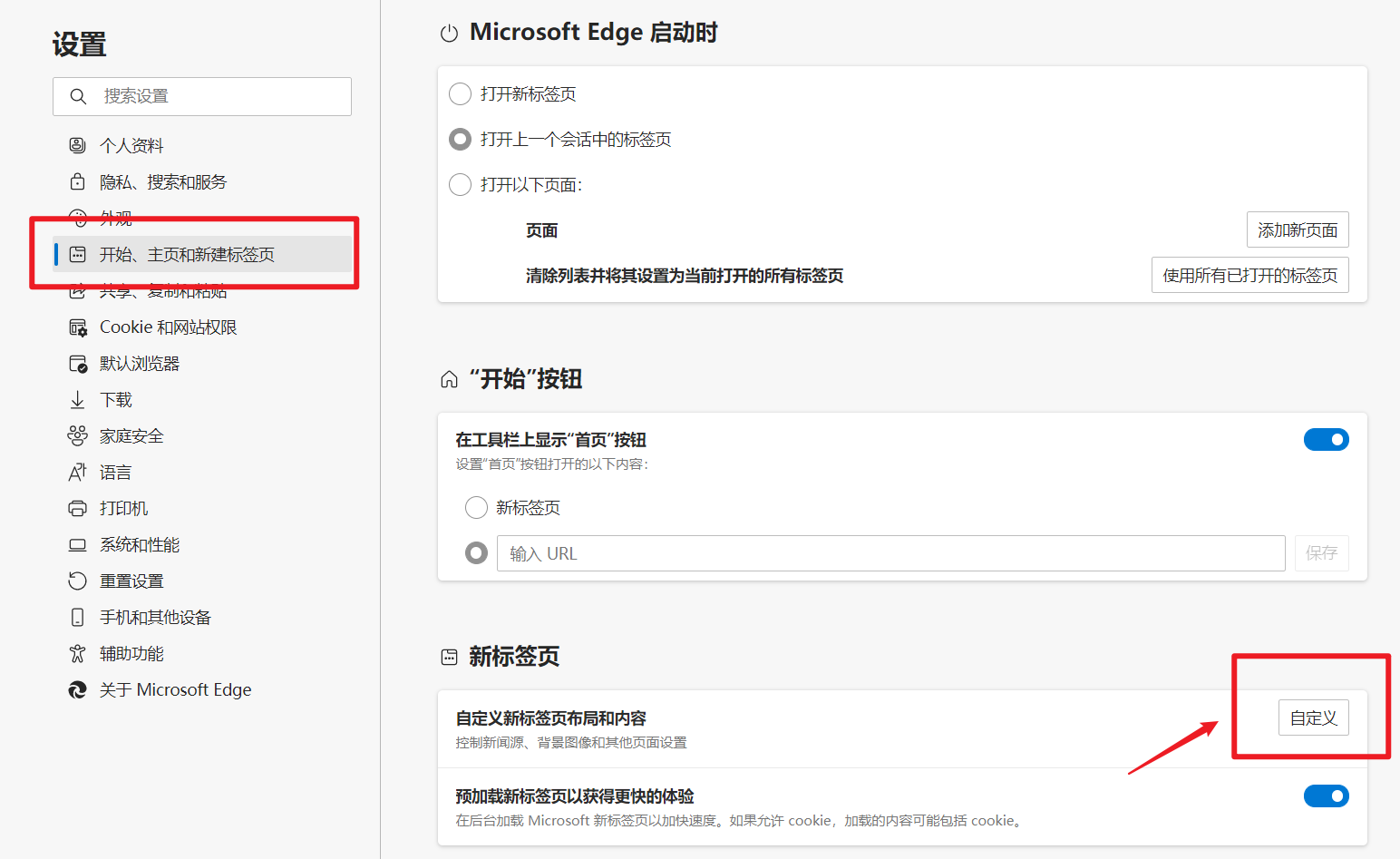Click the default browser icon beside 默认浏览器
The height and width of the screenshot is (859, 1400).
click(78, 364)
